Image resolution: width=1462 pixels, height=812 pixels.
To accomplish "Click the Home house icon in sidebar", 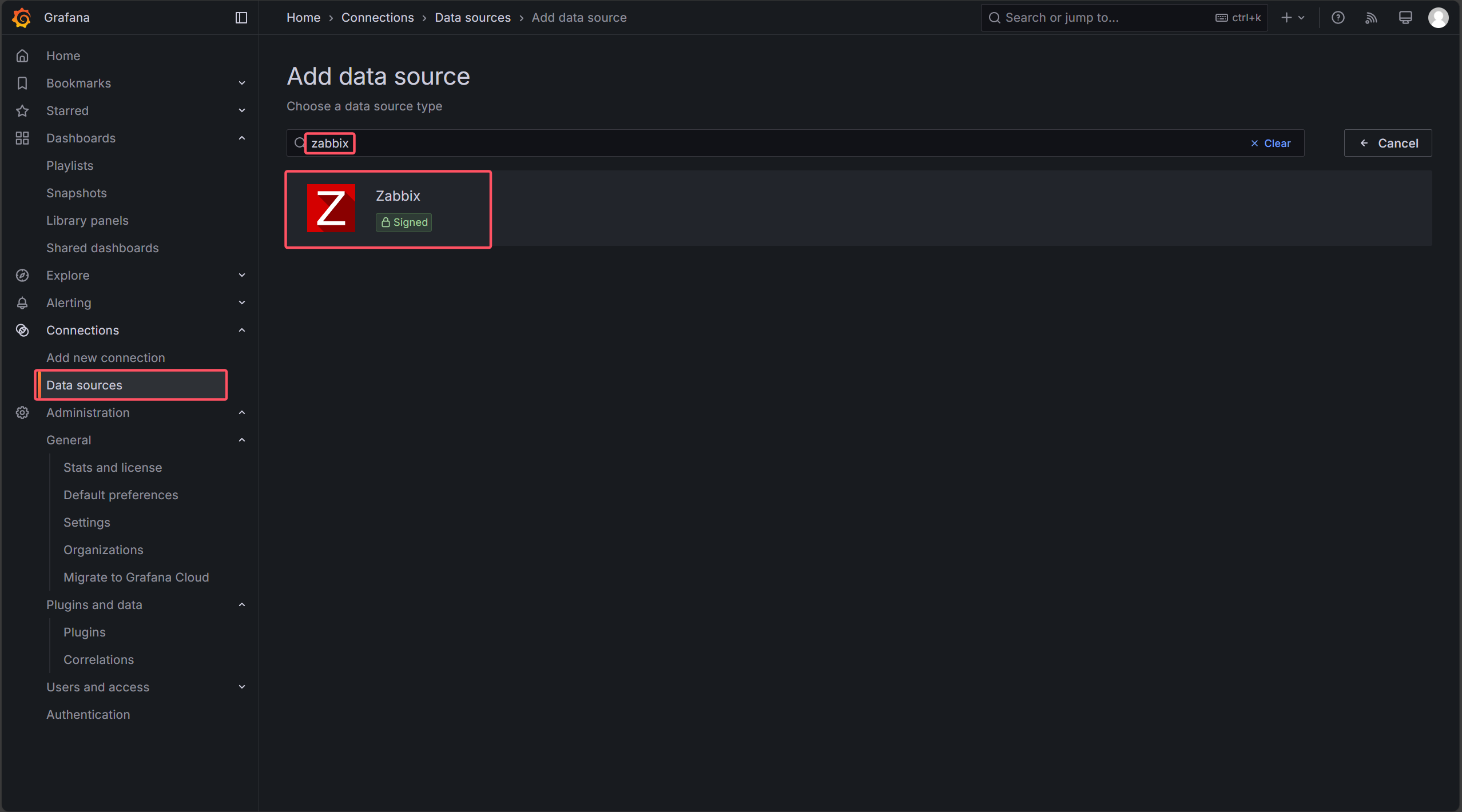I will click(x=22, y=55).
